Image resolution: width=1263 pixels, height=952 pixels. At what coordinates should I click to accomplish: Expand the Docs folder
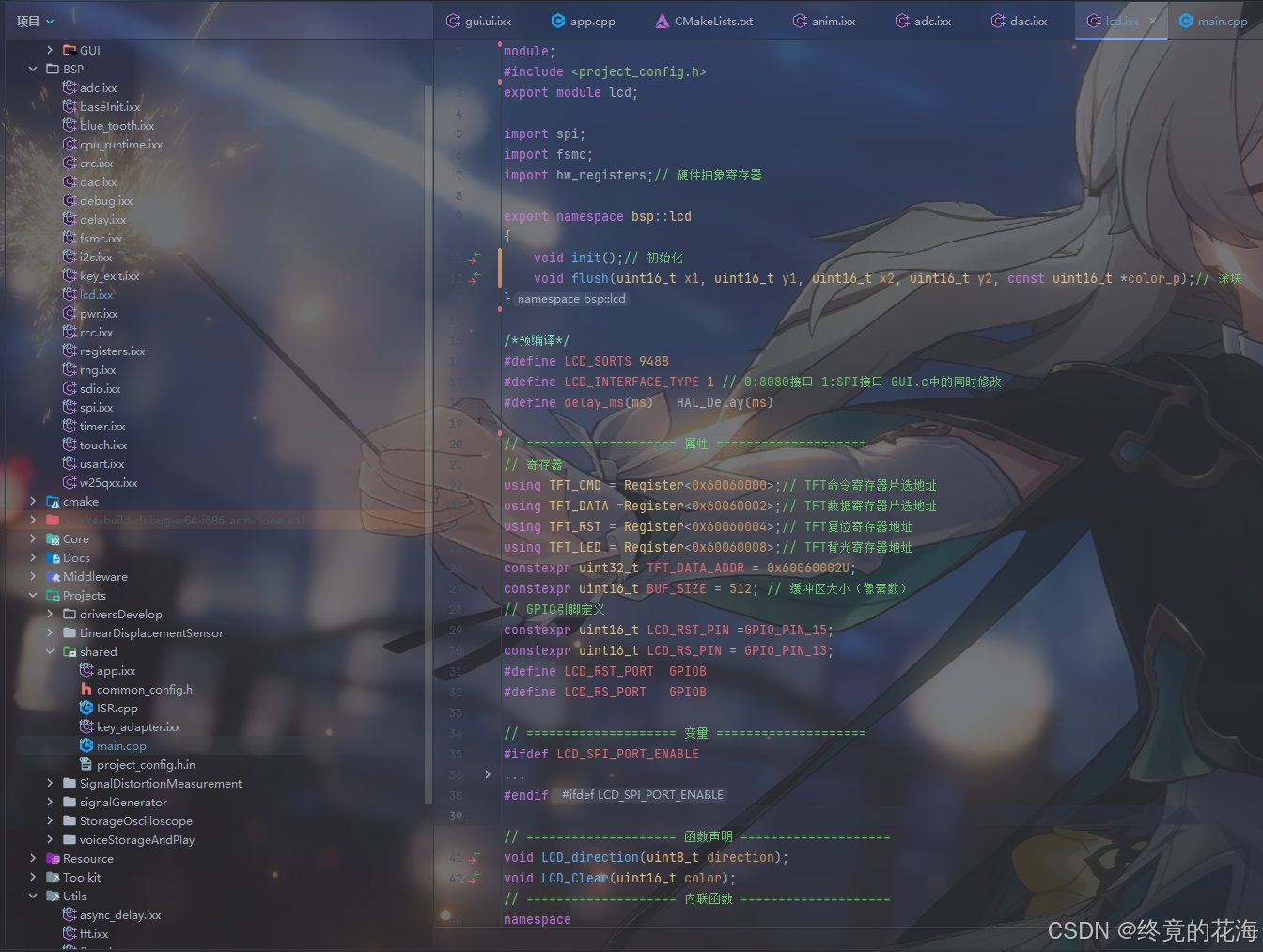[x=33, y=557]
